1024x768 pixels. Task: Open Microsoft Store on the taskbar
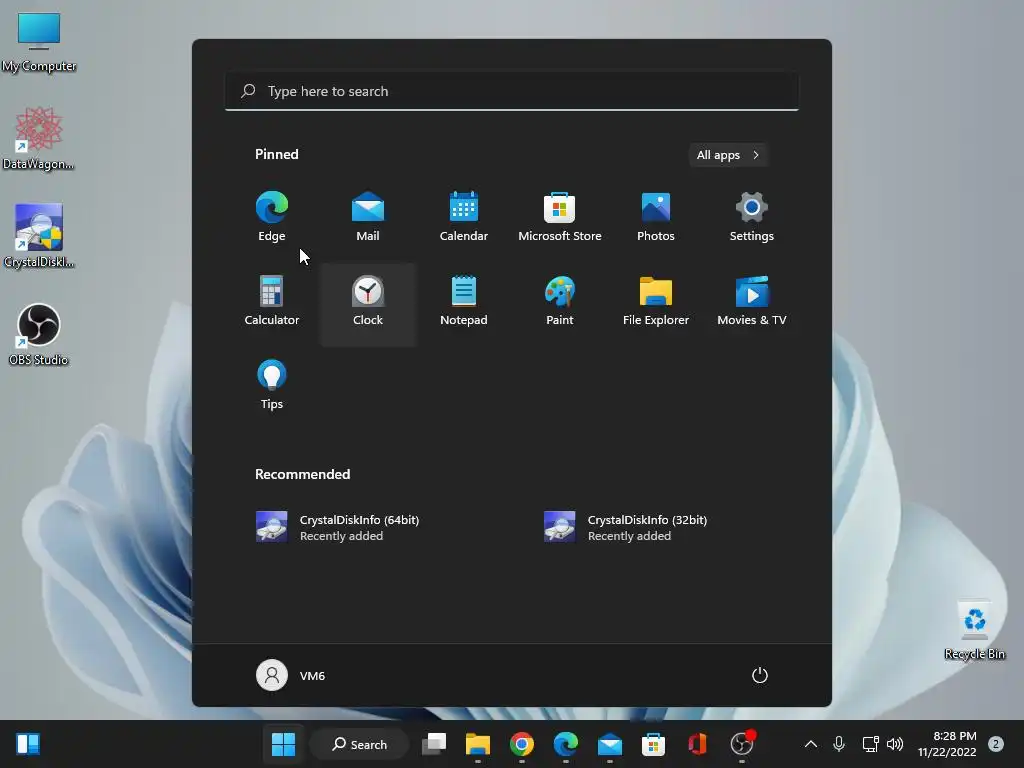click(654, 744)
